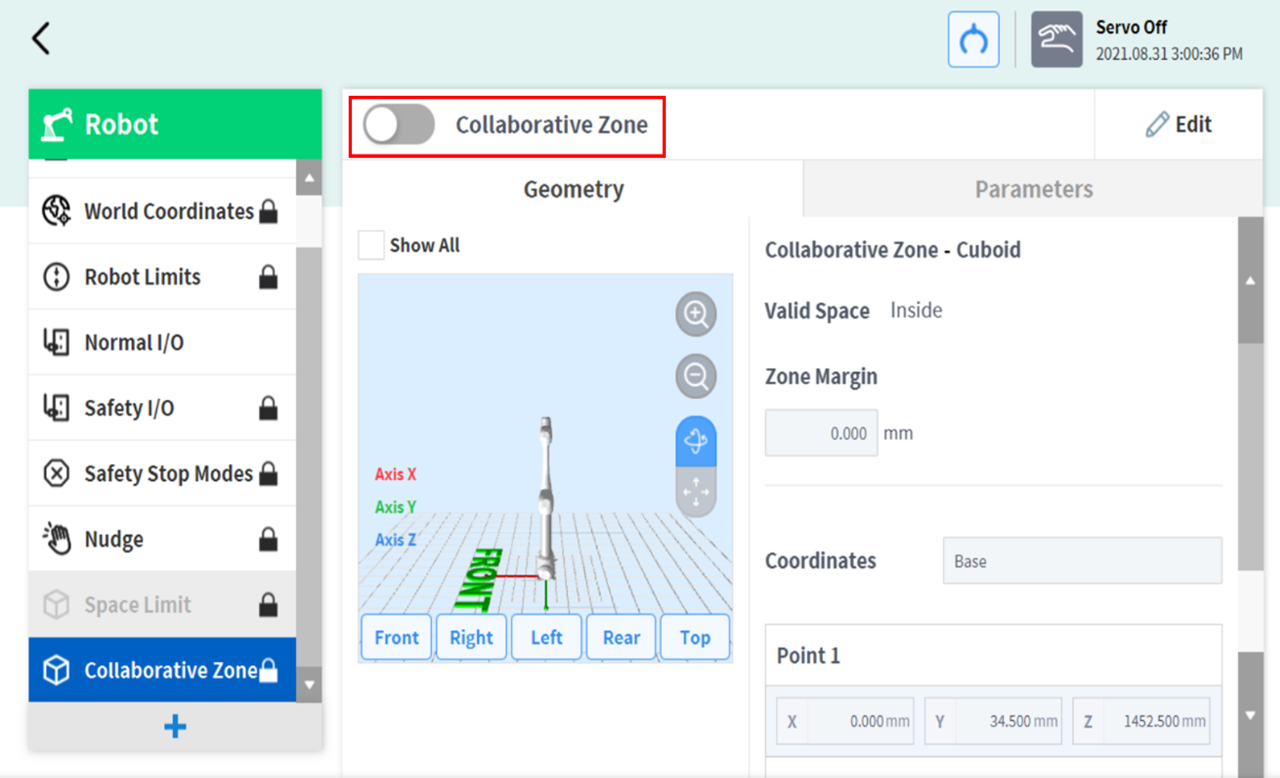This screenshot has width=1280, height=778.
Task: Click the Servo Off hand icon
Action: (1057, 40)
